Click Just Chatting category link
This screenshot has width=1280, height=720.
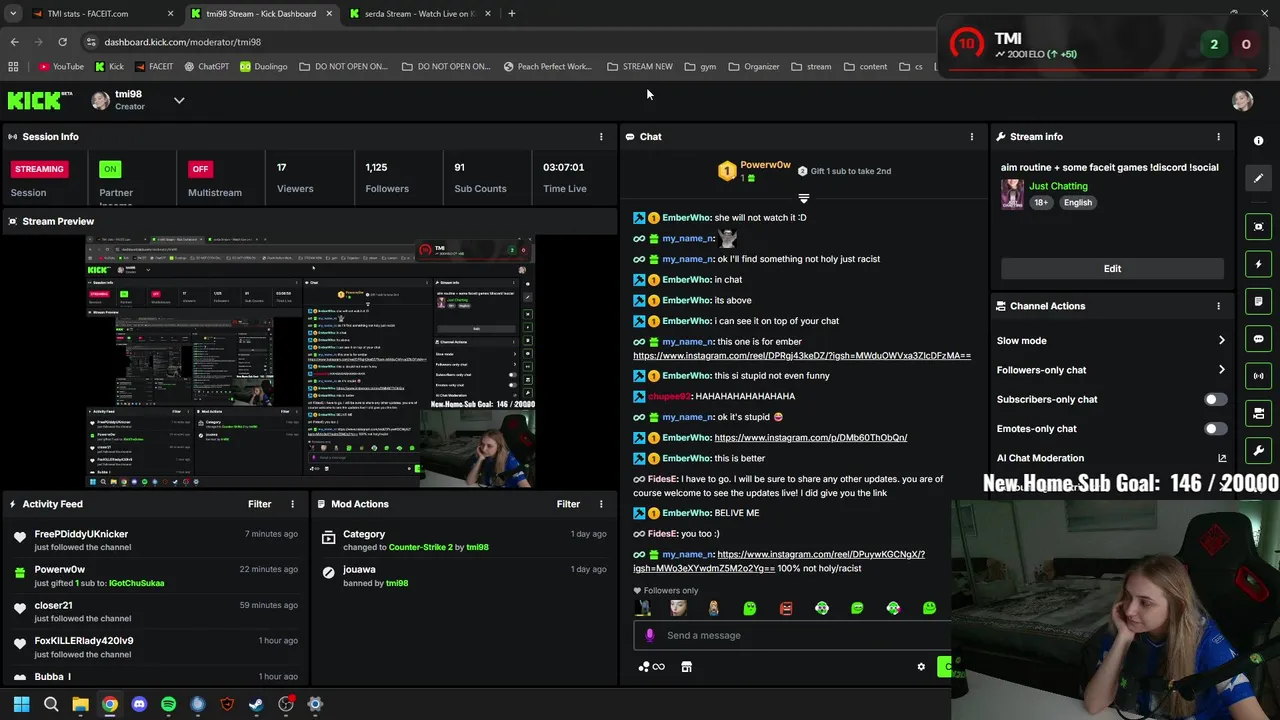(1058, 186)
